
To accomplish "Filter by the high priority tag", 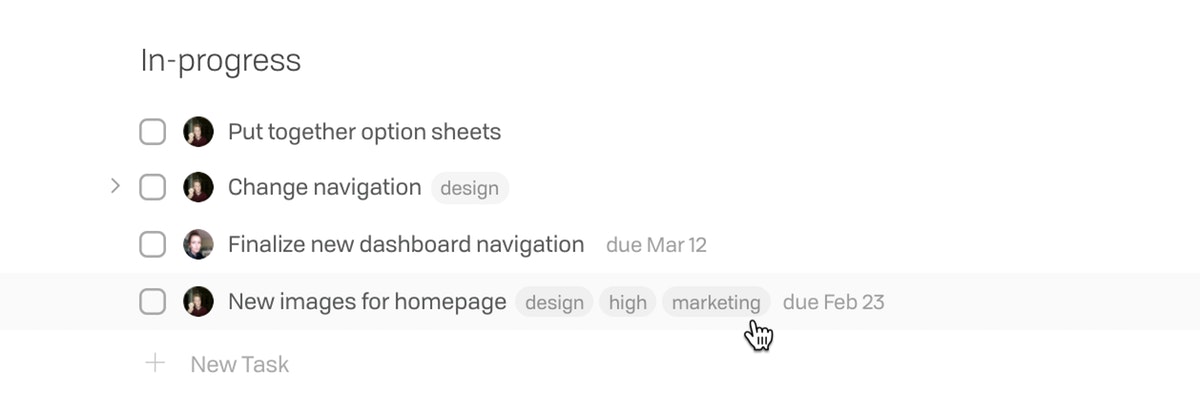I will click(x=628, y=302).
